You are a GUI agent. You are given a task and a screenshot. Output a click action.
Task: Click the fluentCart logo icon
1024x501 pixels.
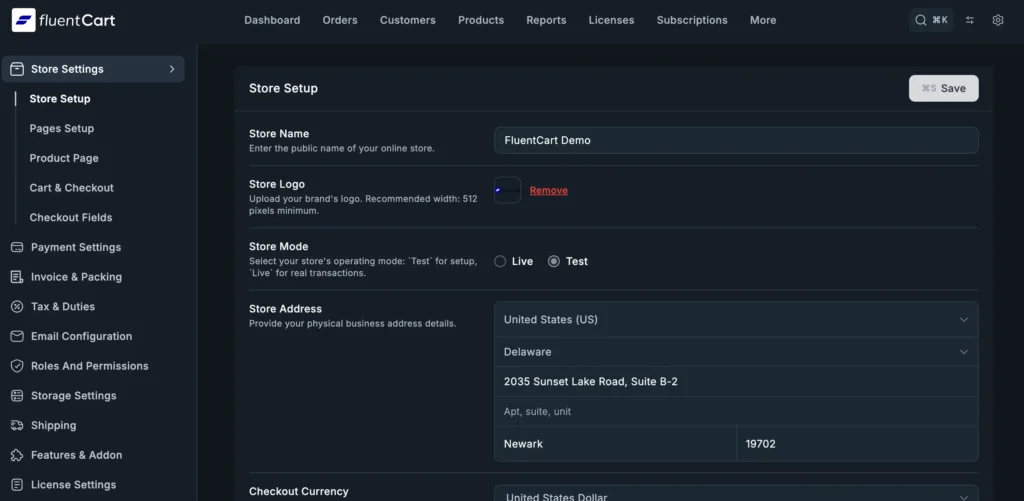23,20
